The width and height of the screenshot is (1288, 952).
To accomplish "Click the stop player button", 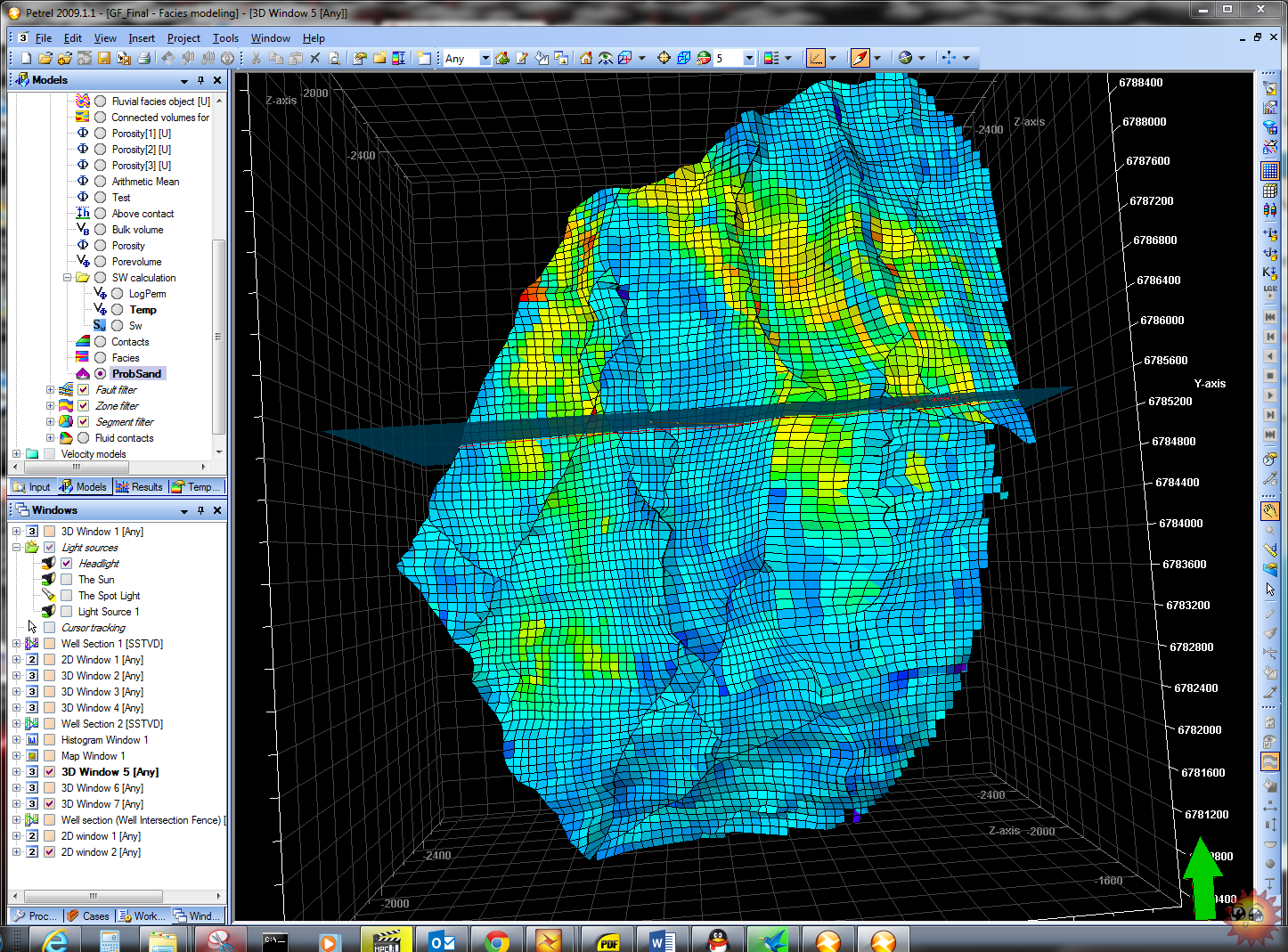I will click(x=1270, y=376).
